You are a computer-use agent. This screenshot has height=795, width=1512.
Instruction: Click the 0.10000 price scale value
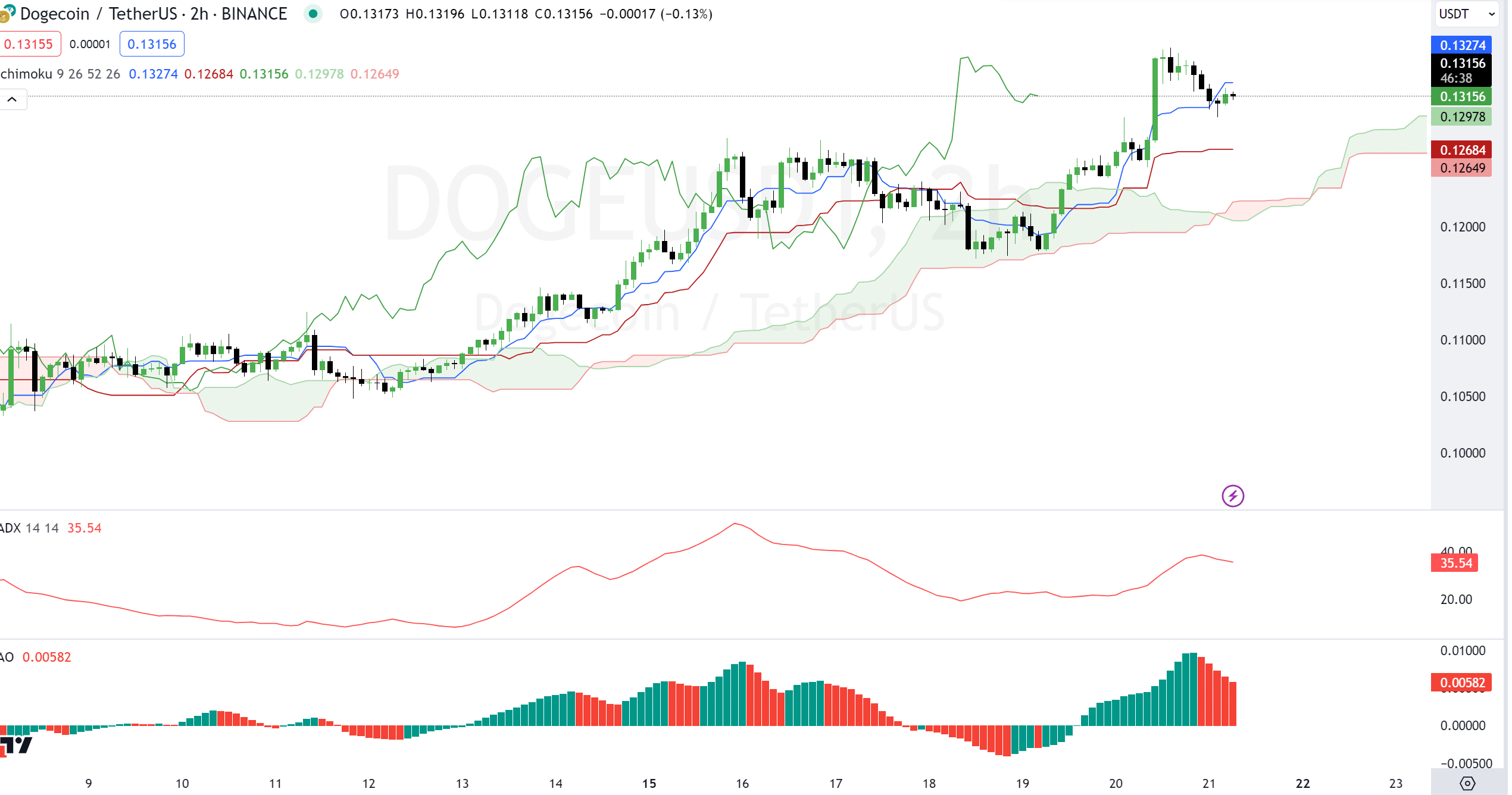pyautogui.click(x=1463, y=453)
